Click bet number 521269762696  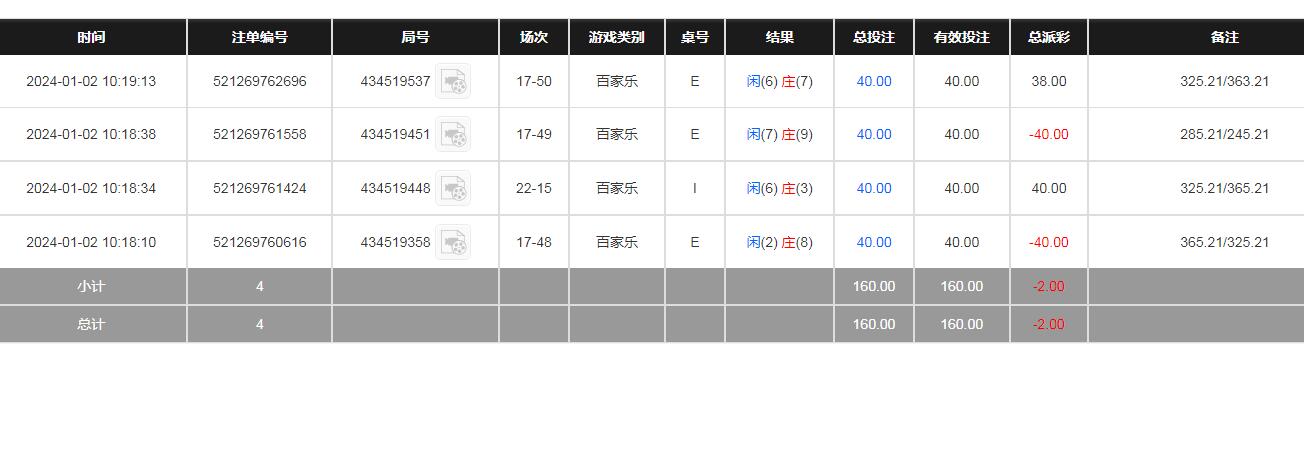[x=259, y=82]
